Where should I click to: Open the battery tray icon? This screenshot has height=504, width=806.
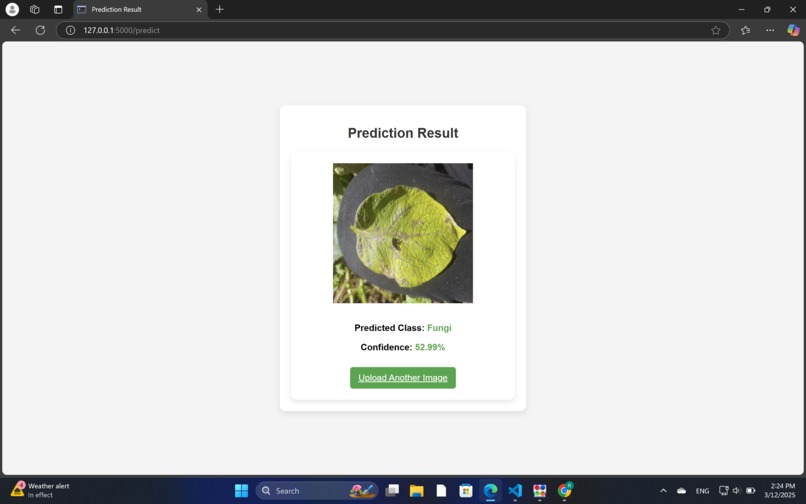click(750, 491)
